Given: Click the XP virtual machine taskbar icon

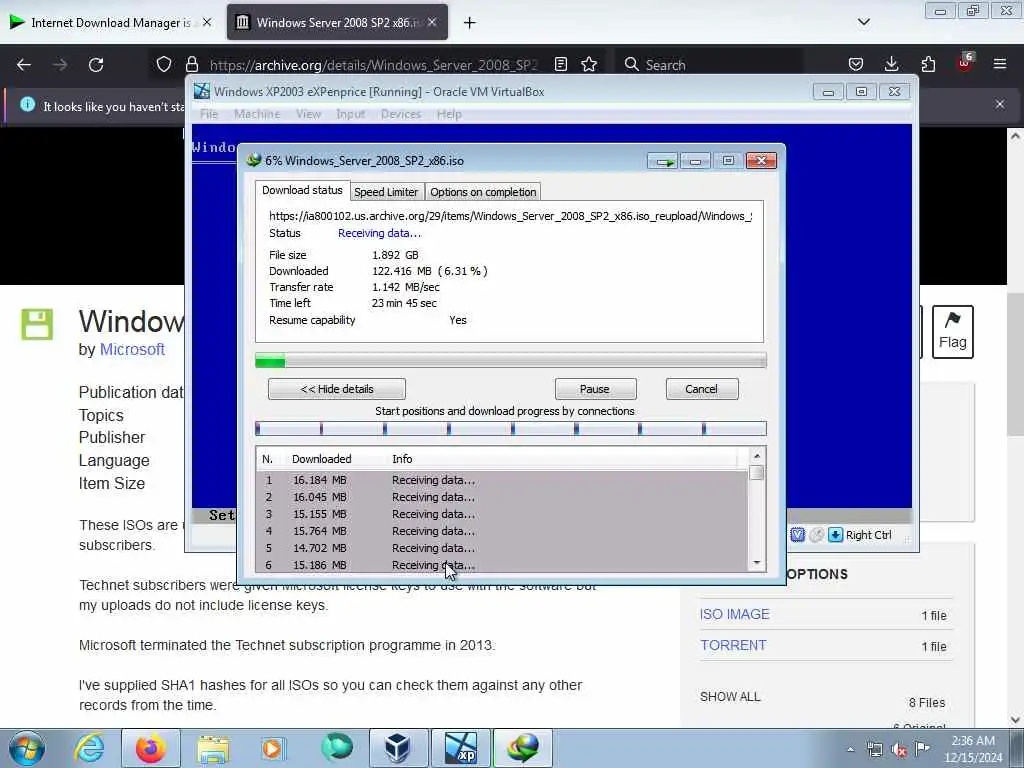Looking at the screenshot, I should pos(460,748).
